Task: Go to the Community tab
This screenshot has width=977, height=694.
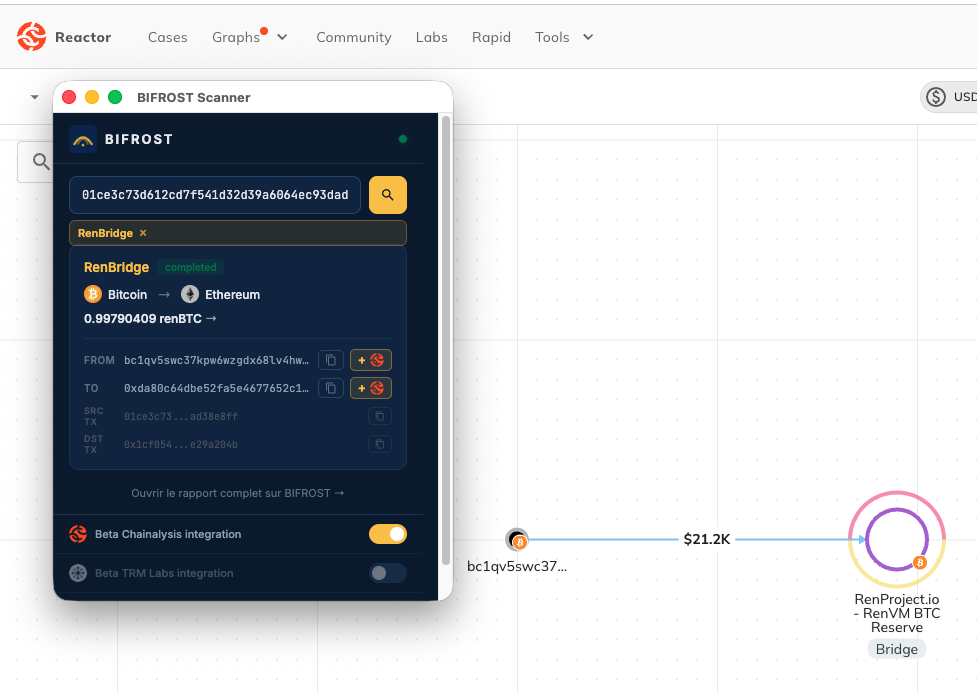Action: click(x=353, y=37)
